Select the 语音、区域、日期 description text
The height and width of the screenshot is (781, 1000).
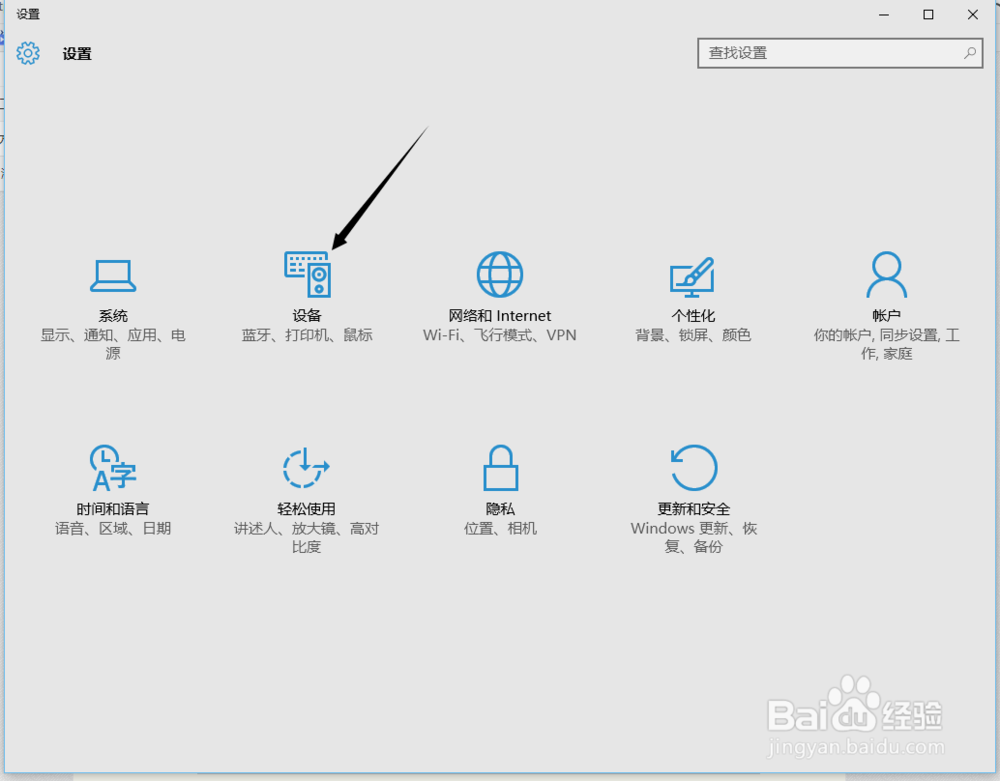tap(112, 528)
